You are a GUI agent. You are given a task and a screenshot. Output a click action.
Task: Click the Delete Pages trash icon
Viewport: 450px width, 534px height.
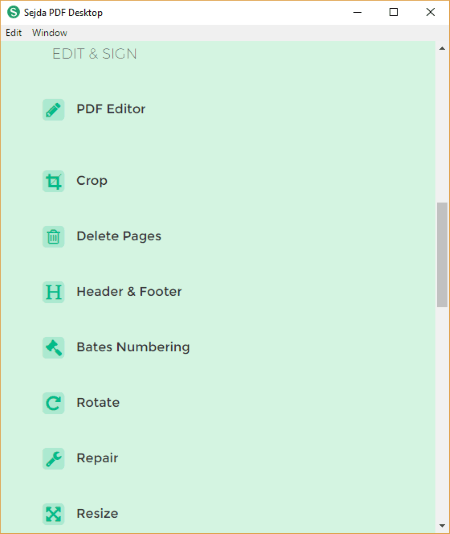53,237
